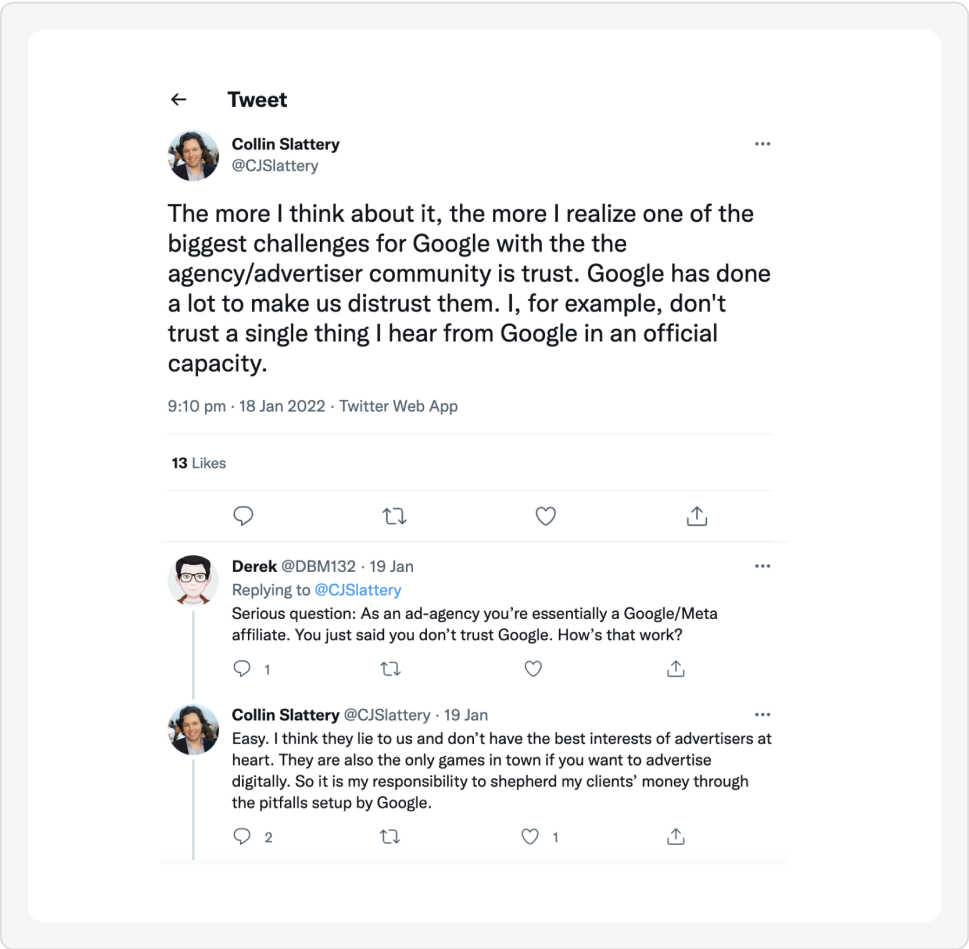Click Collin Slattery's display name
This screenshot has height=949, width=969.
pyautogui.click(x=285, y=144)
